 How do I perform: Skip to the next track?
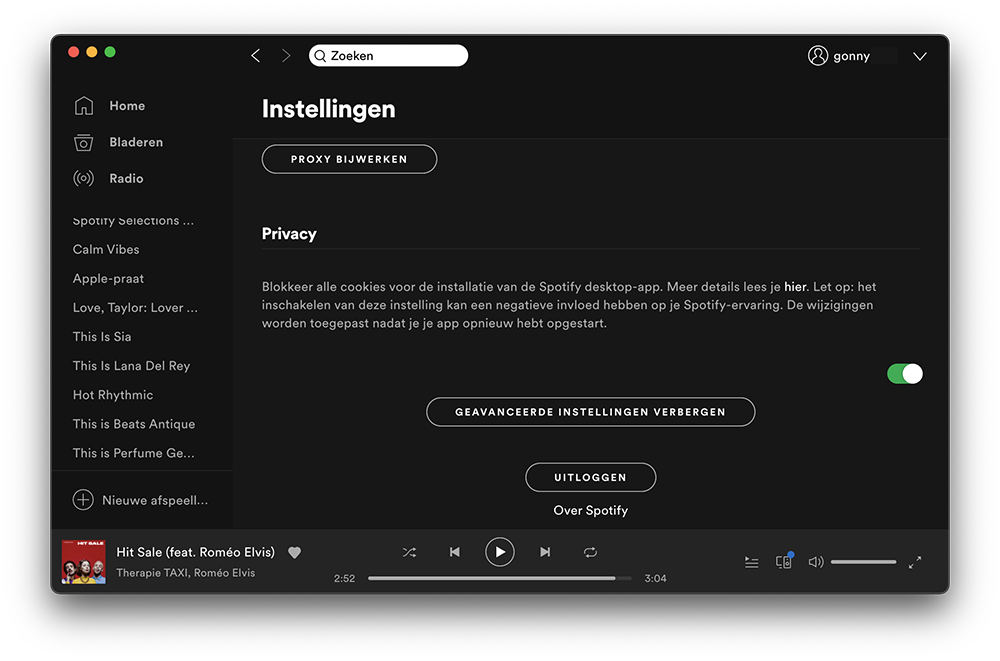click(x=545, y=553)
